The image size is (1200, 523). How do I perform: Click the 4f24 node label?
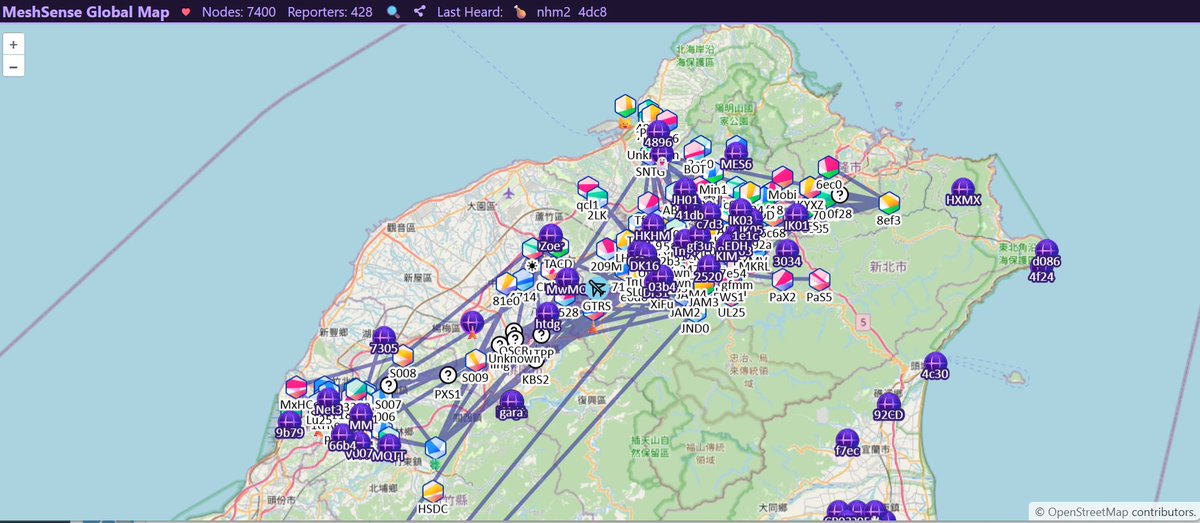coord(1042,277)
